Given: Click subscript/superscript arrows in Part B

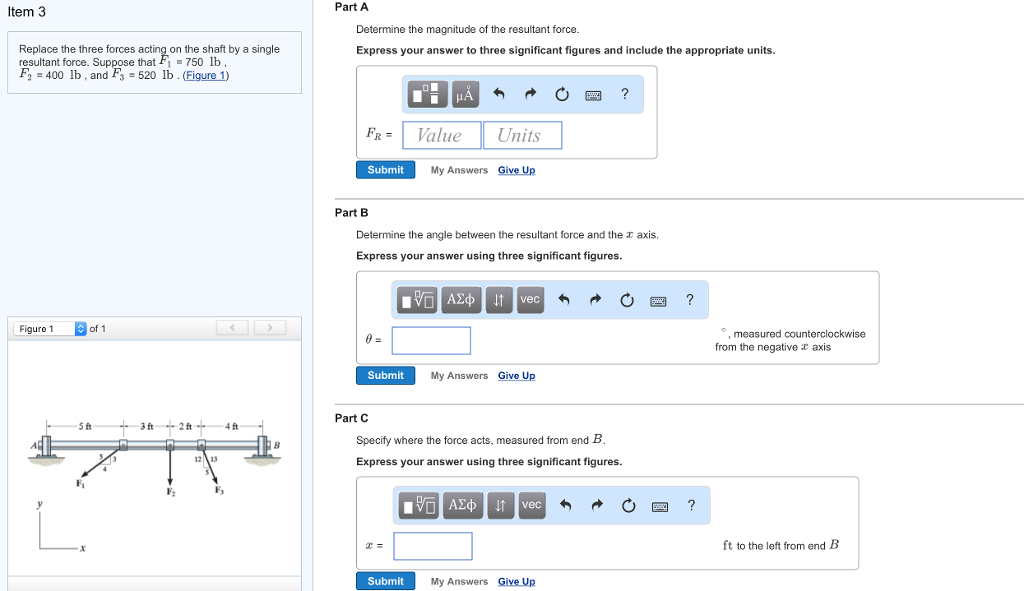Looking at the screenshot, I should [x=499, y=300].
